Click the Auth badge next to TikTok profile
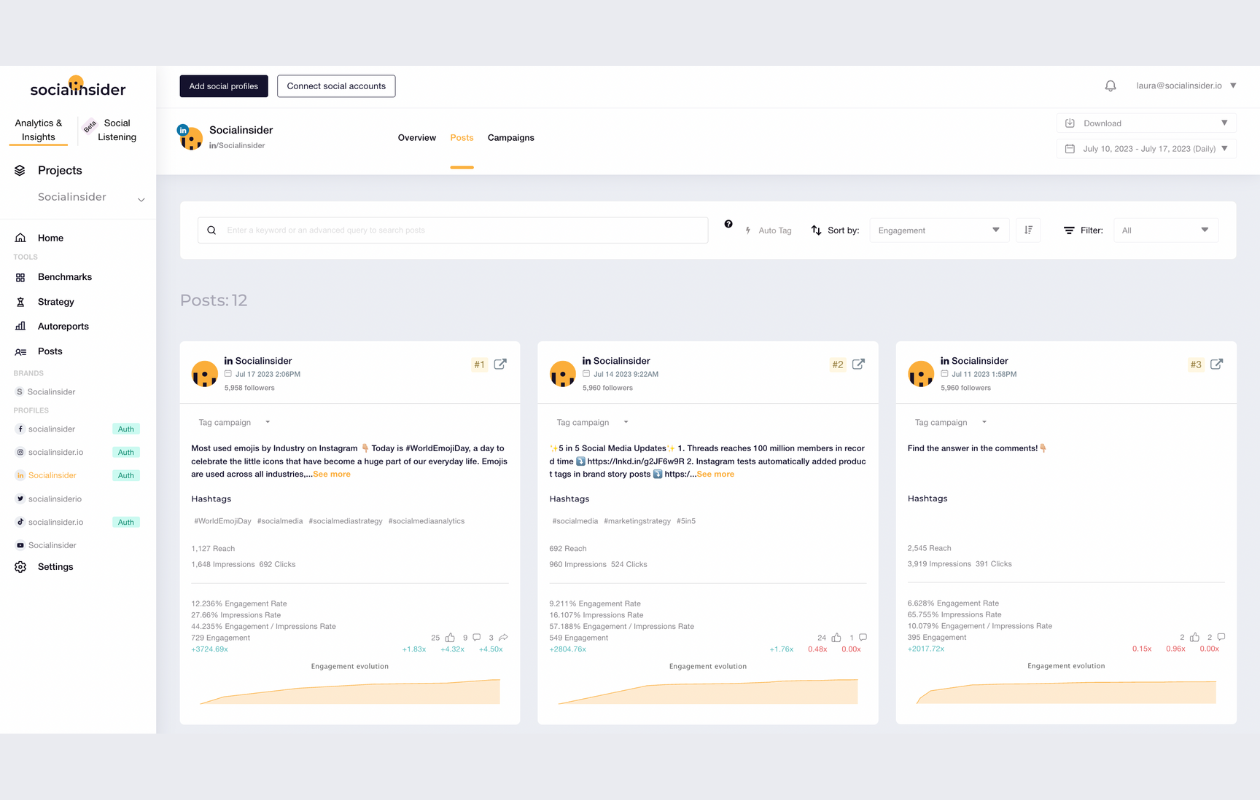This screenshot has height=800, width=1260. coord(126,522)
